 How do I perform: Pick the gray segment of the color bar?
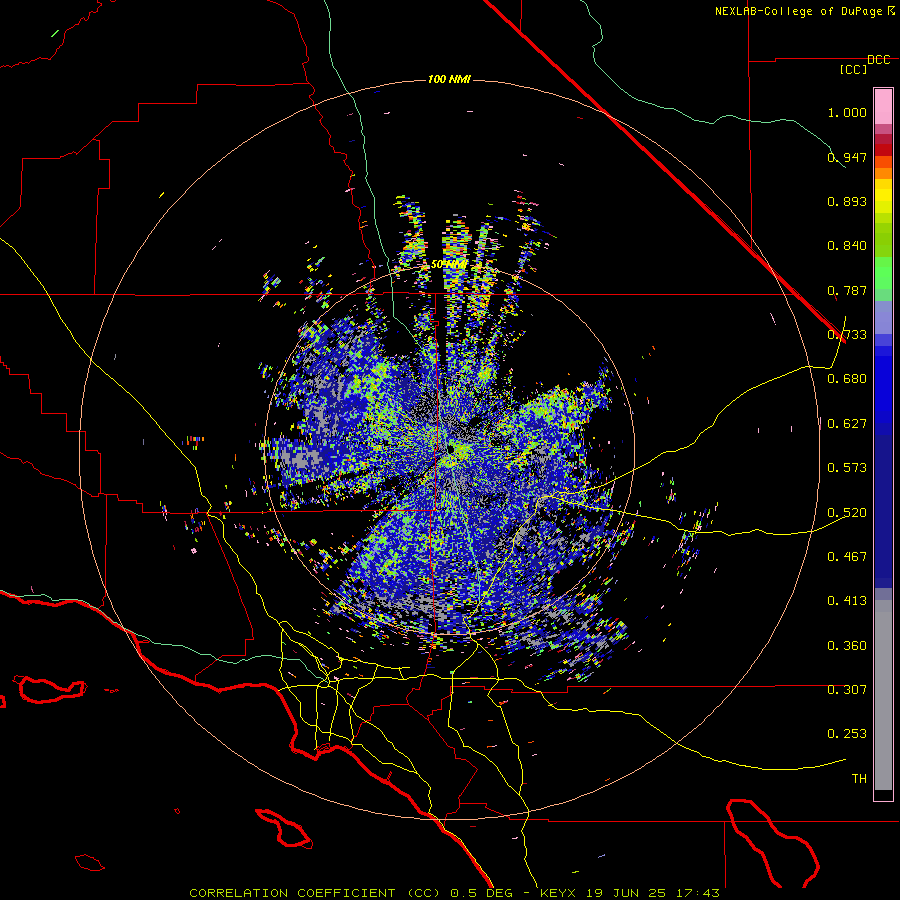(x=883, y=695)
